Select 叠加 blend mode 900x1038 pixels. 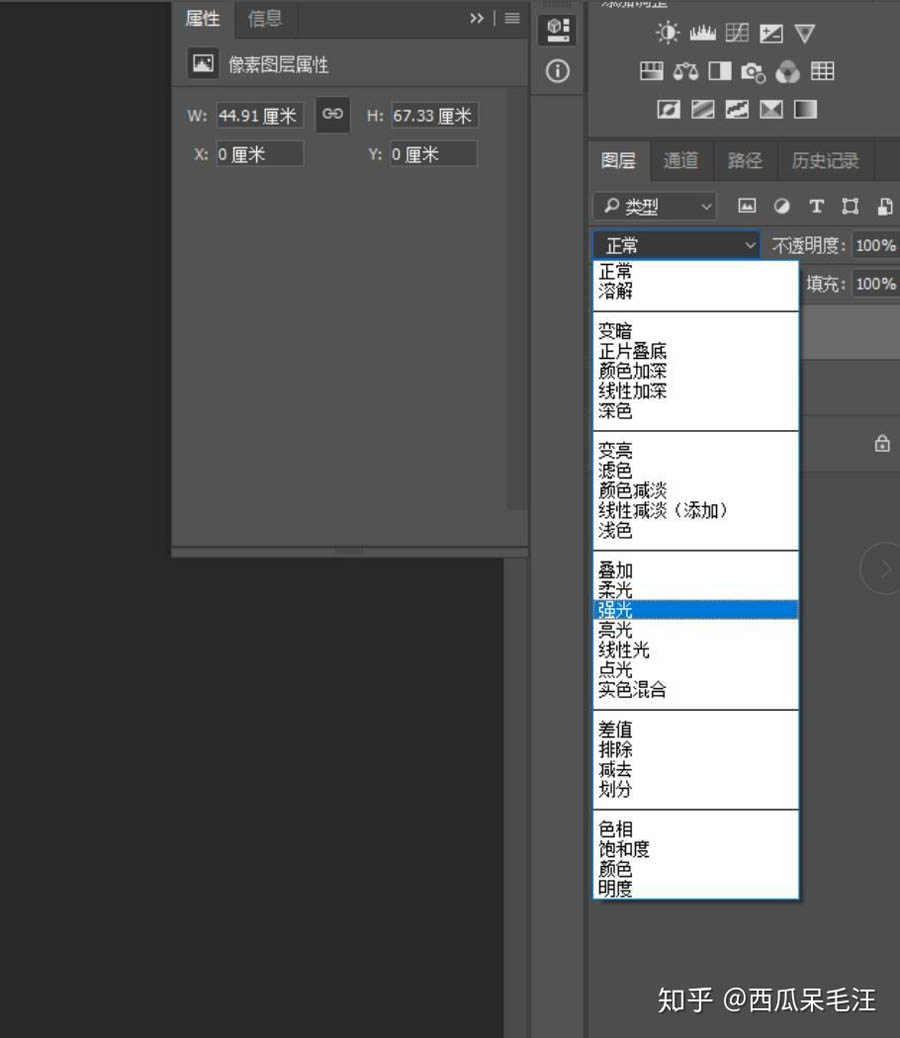[x=696, y=570]
